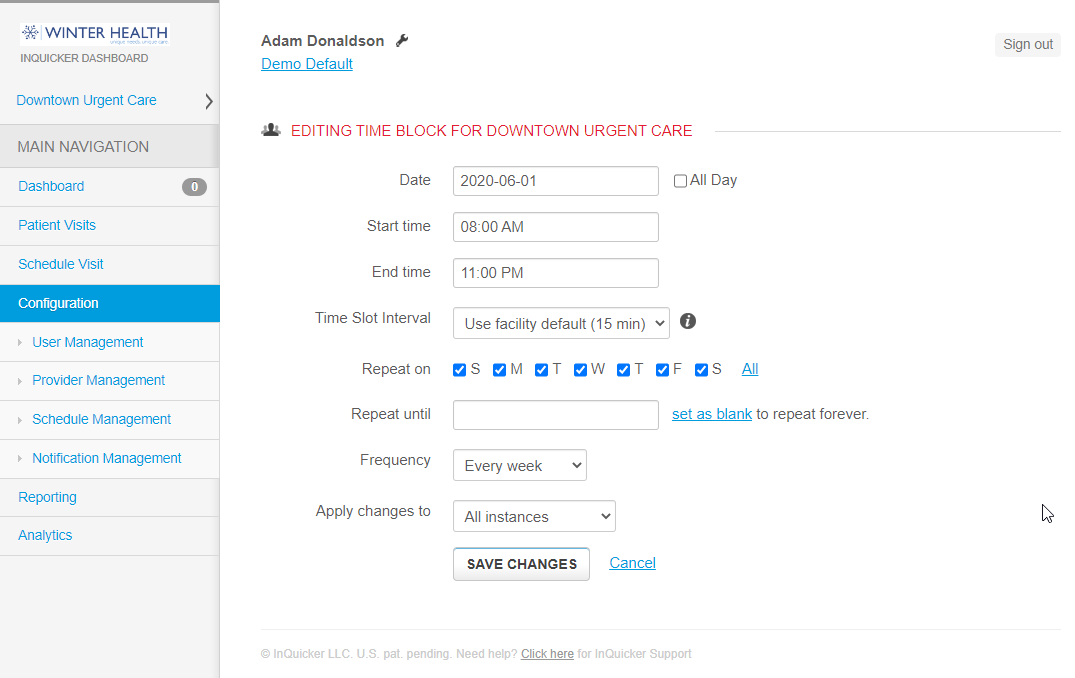Viewport: 1075px width, 678px height.
Task: Click the set as blank link
Action: coord(711,413)
